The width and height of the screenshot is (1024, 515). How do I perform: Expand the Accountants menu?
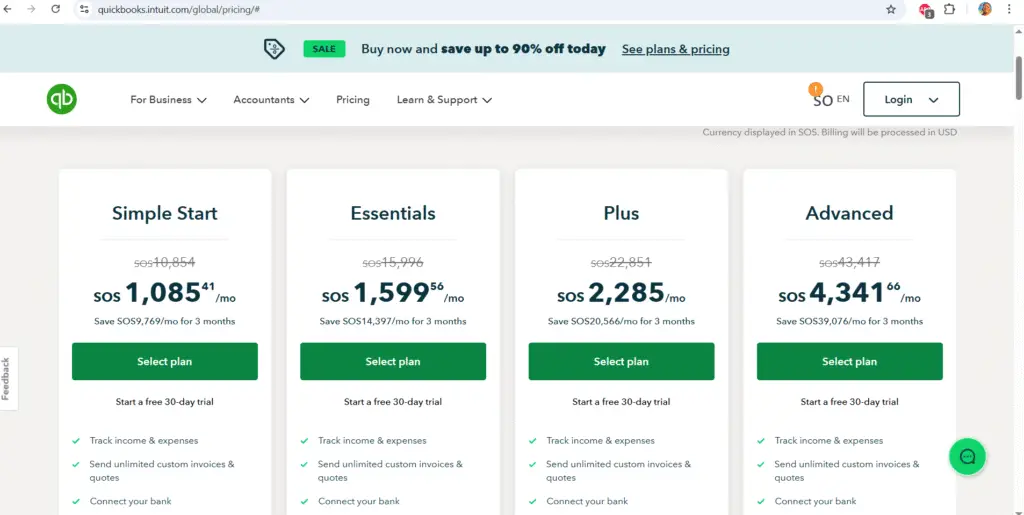[271, 100]
